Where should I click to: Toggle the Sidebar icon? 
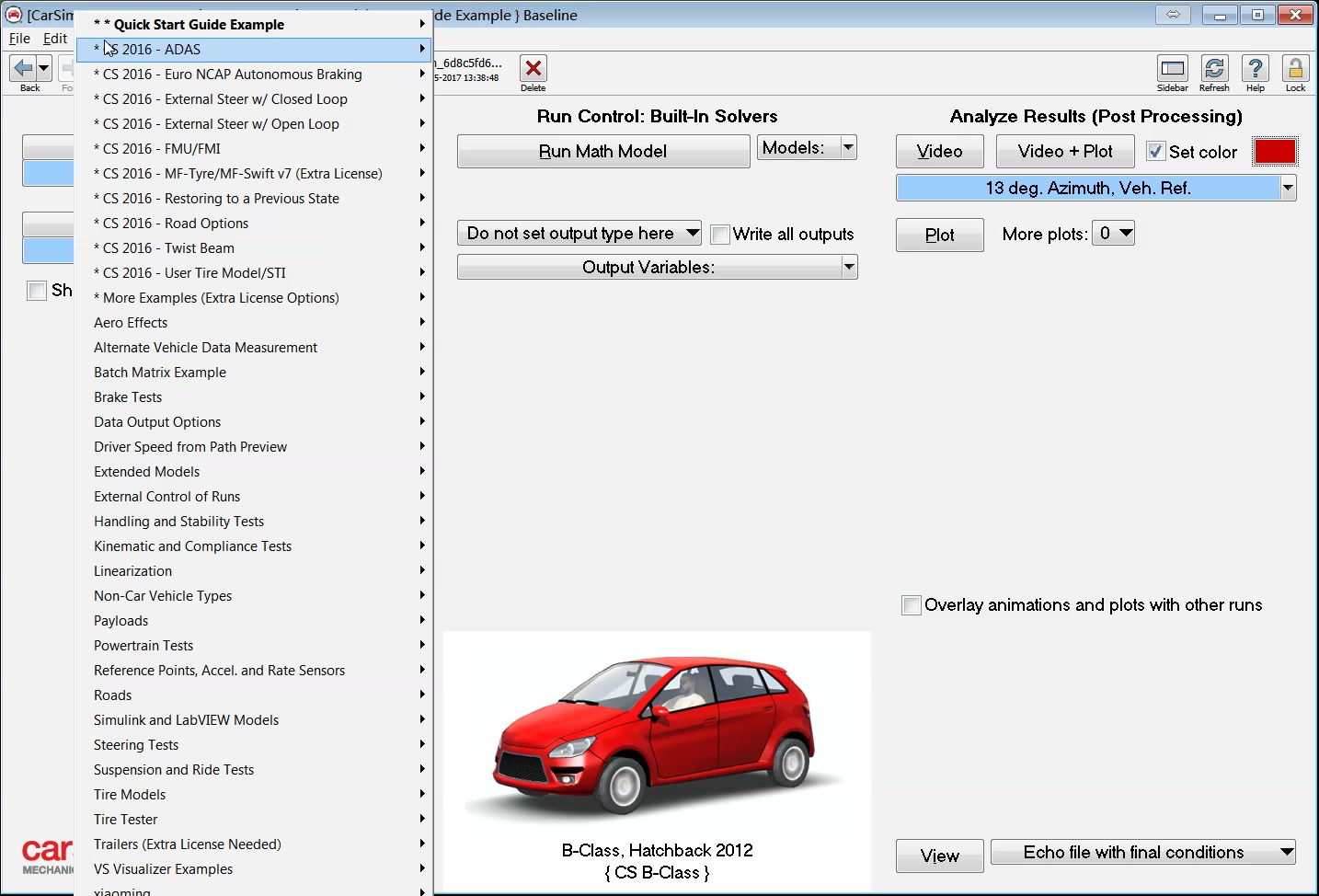click(x=1173, y=68)
